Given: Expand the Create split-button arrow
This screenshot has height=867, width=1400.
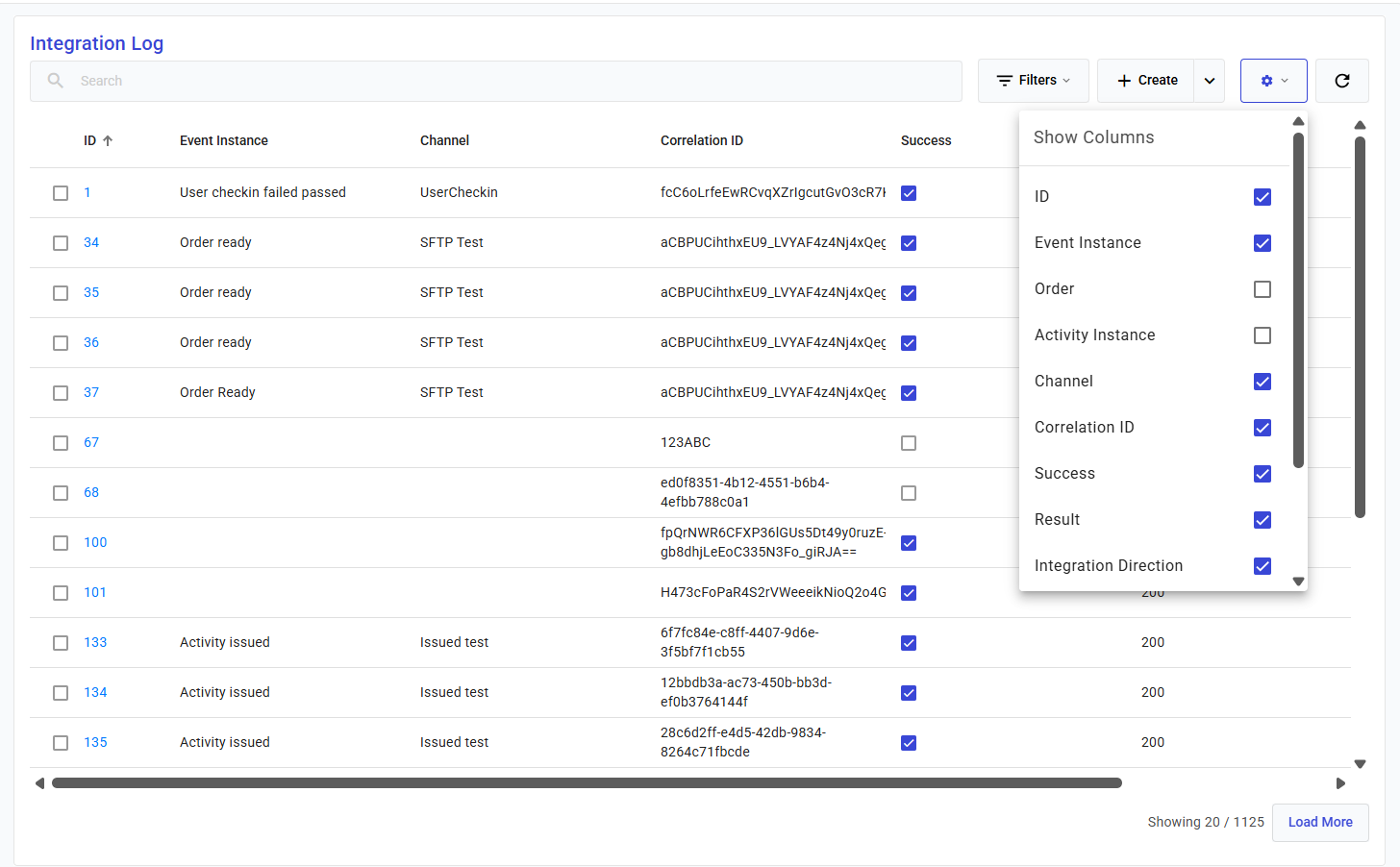Looking at the screenshot, I should click(1210, 81).
